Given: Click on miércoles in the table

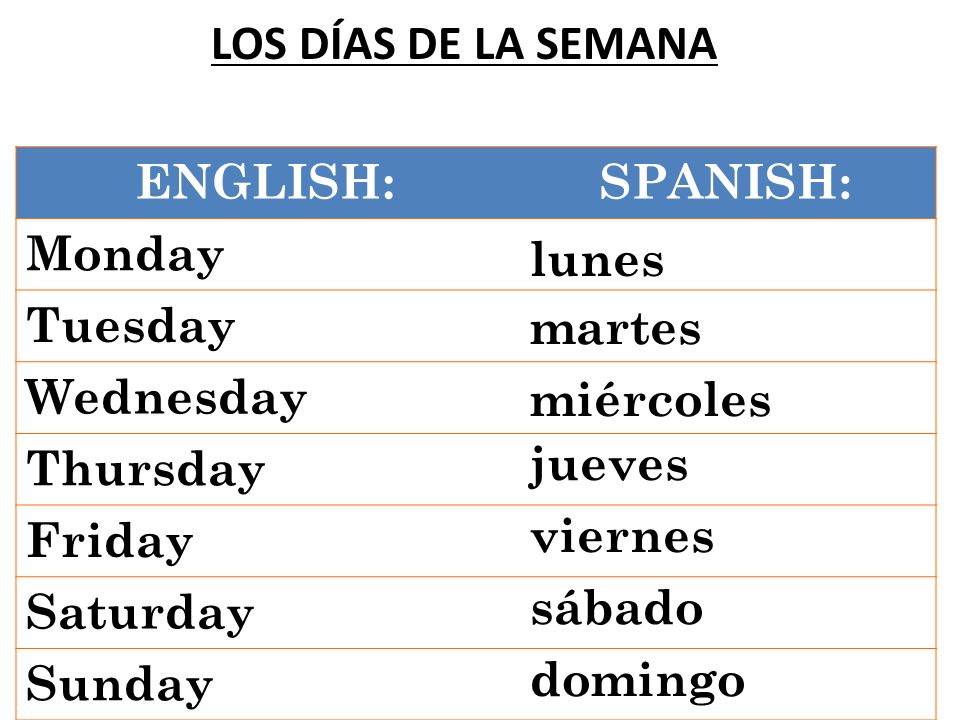Looking at the screenshot, I should click(650, 400).
